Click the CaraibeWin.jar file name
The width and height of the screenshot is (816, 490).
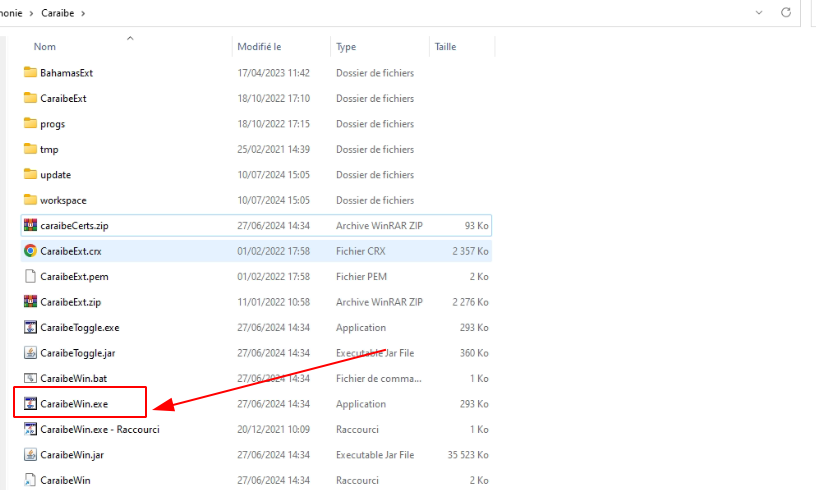[x=72, y=455]
